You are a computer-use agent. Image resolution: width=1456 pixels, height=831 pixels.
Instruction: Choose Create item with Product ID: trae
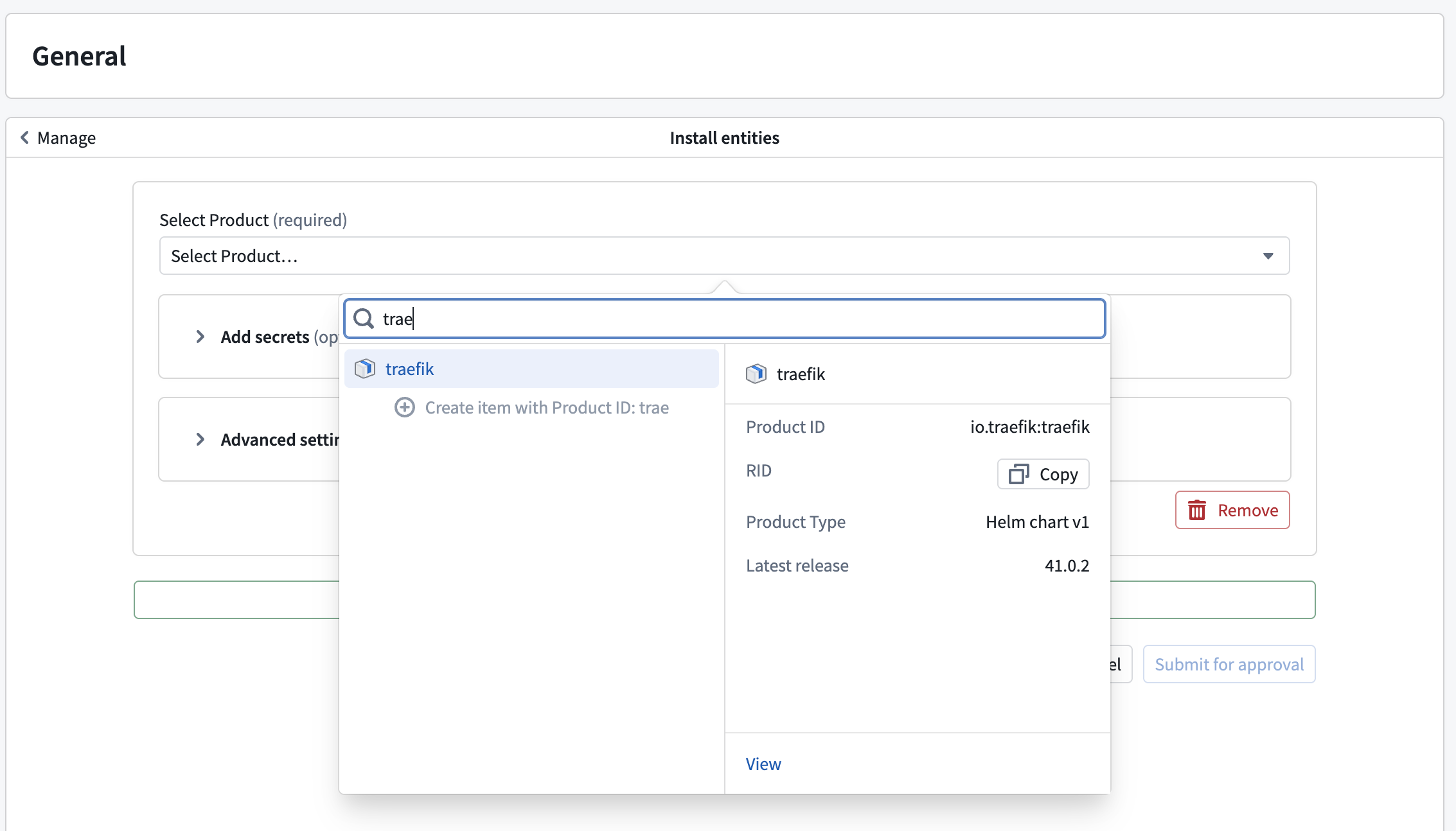(531, 407)
